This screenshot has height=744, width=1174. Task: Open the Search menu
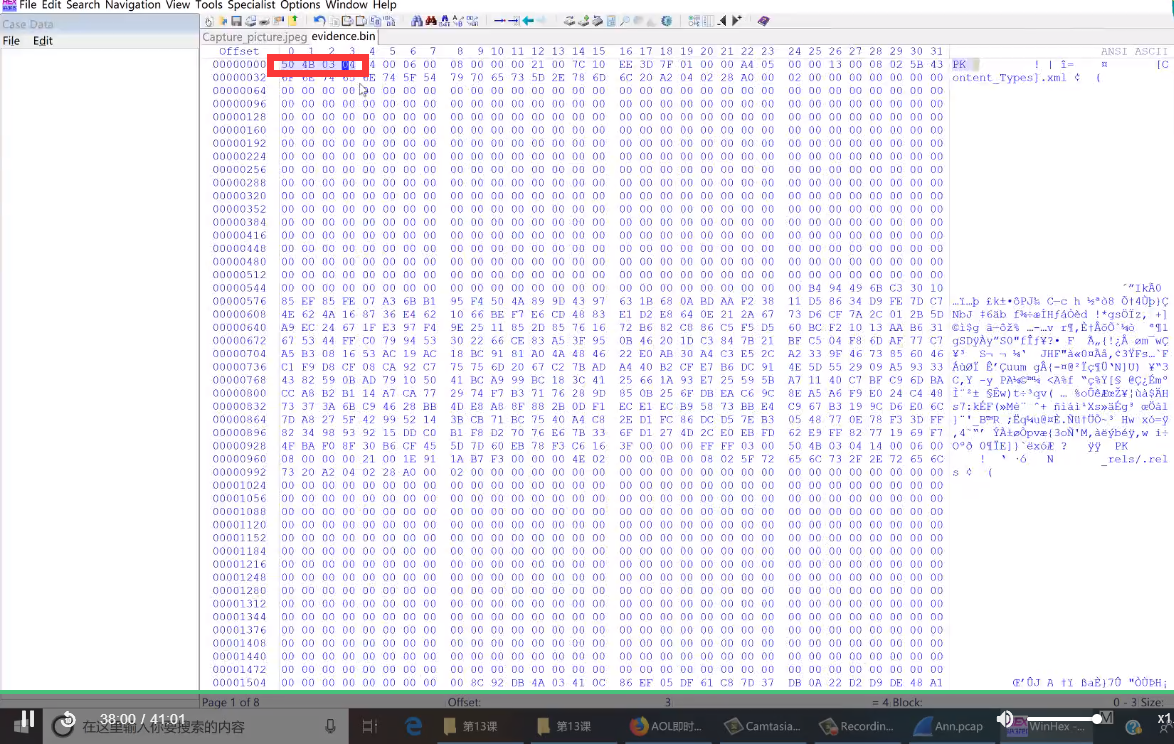coord(82,5)
